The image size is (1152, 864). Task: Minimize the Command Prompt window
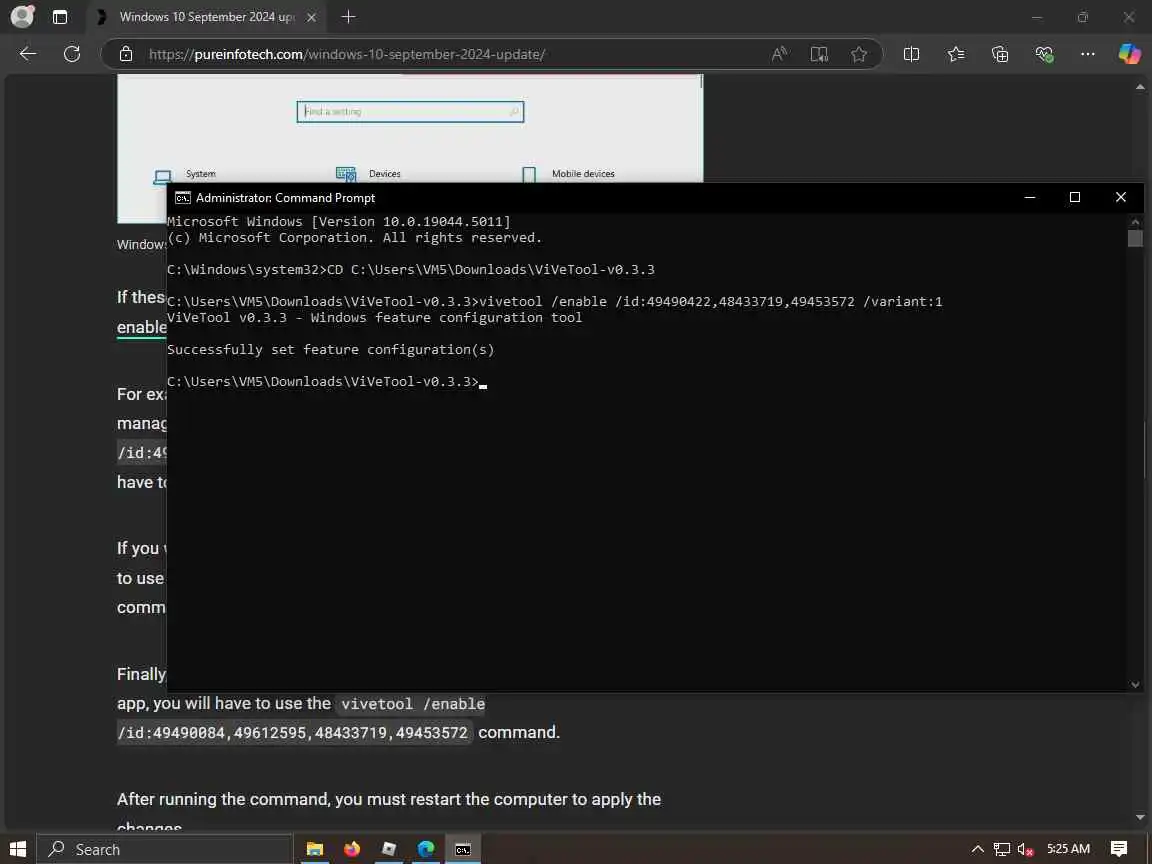point(1030,197)
